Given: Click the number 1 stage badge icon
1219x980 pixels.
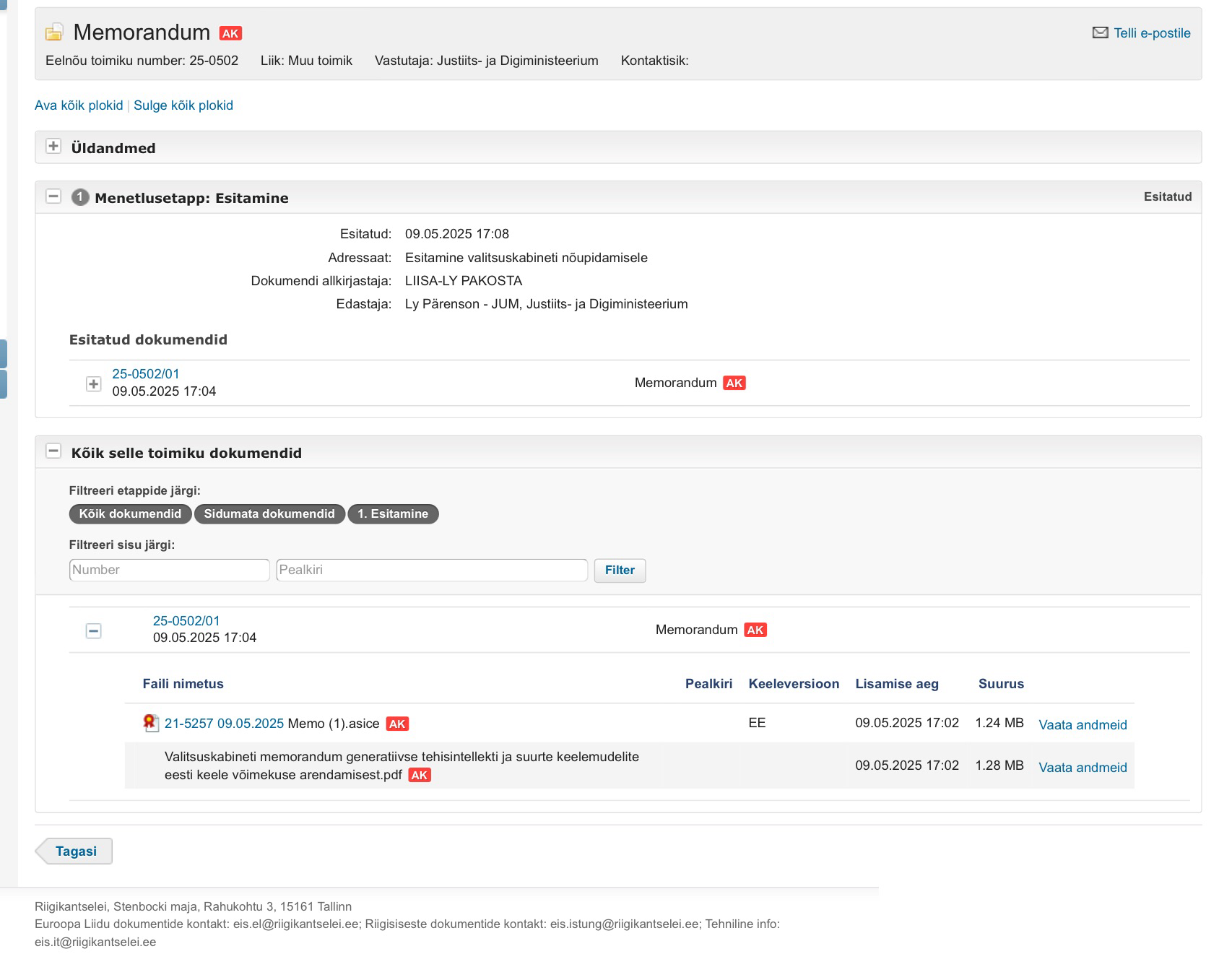Looking at the screenshot, I should (x=80, y=197).
